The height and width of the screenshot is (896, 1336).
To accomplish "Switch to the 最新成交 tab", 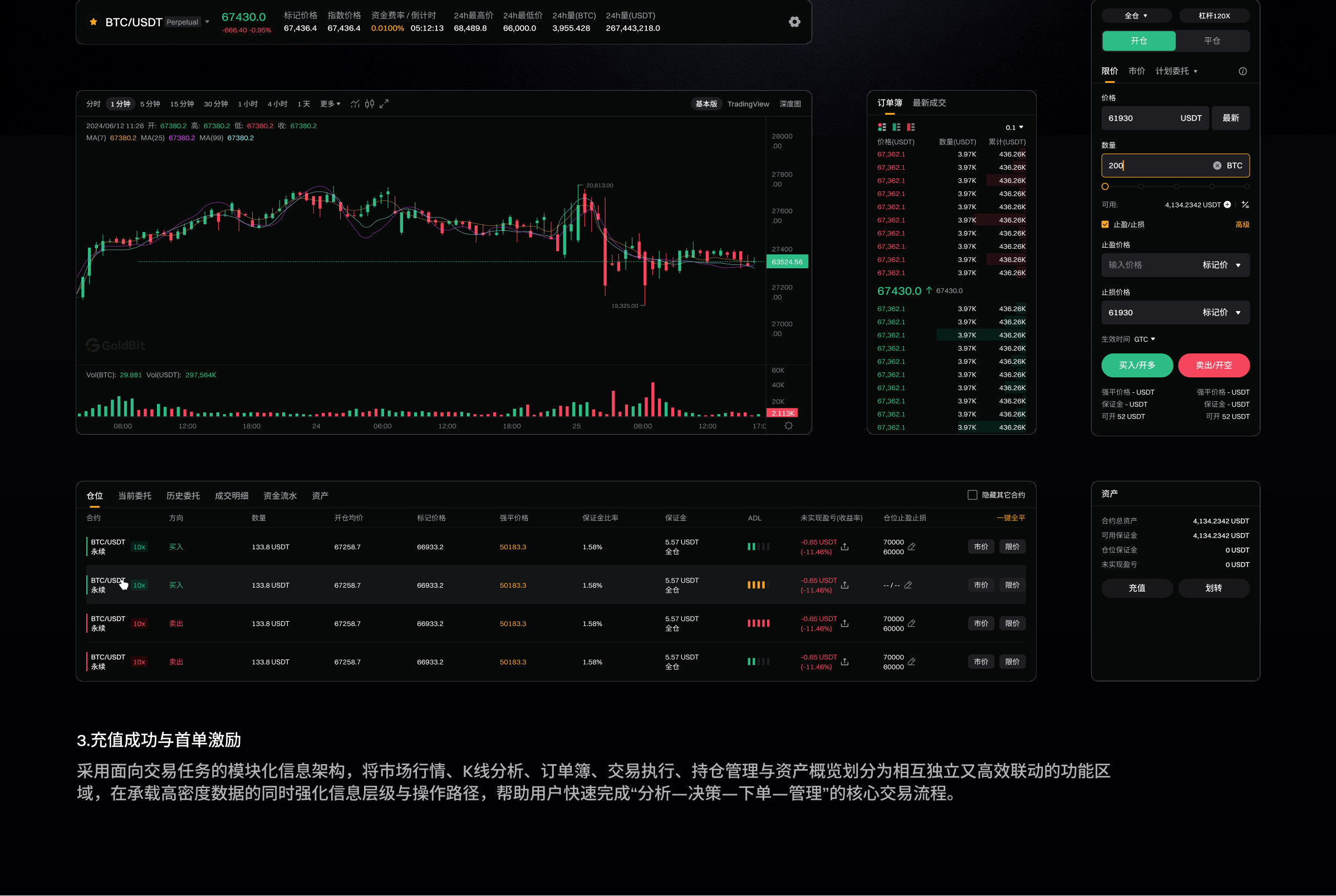I will 929,103.
